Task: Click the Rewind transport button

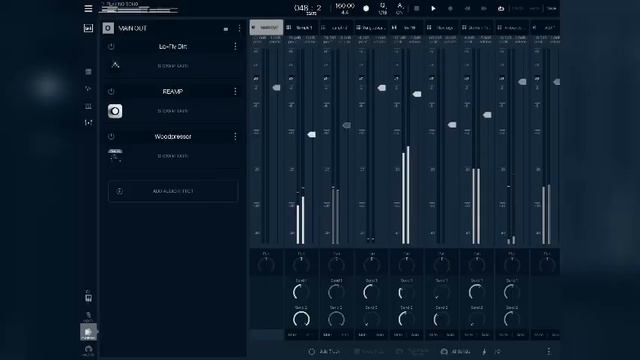Action: point(467,9)
